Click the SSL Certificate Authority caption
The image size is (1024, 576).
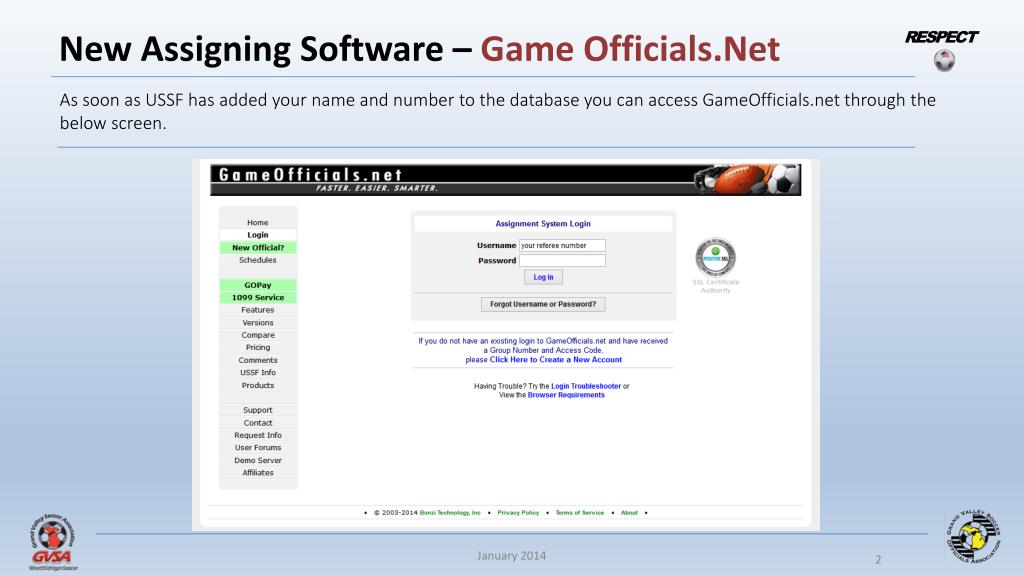[716, 286]
